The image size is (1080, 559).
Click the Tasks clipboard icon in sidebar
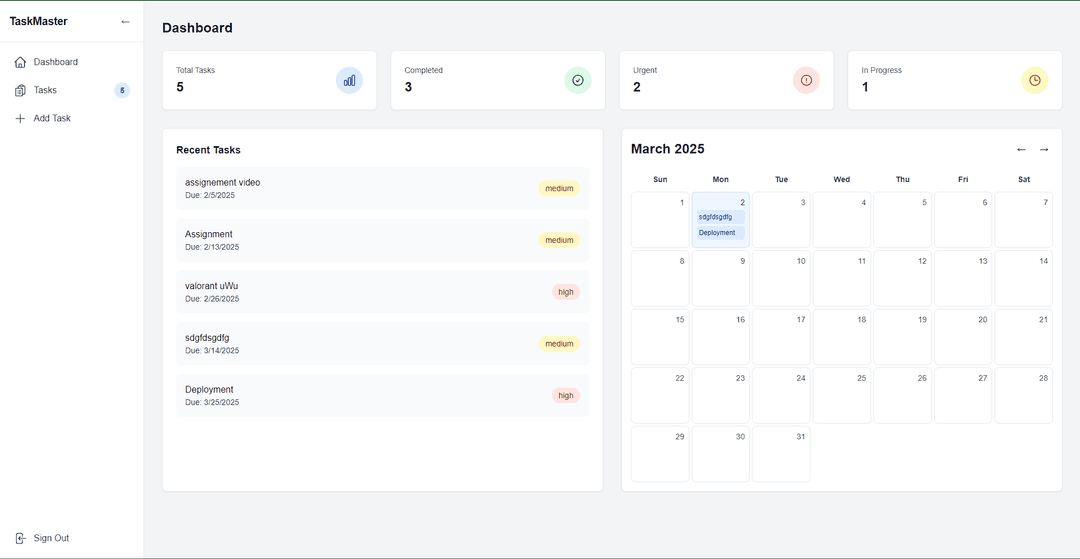click(20, 90)
